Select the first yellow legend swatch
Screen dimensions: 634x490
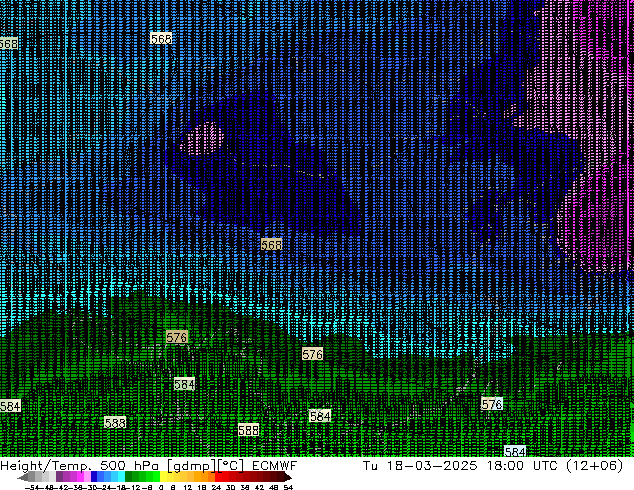164,478
